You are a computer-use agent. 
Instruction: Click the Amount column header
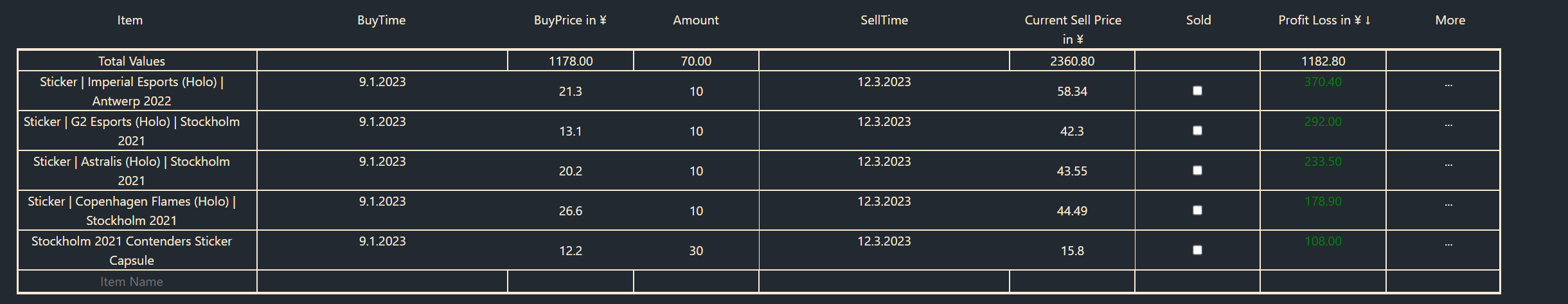pyautogui.click(x=695, y=20)
